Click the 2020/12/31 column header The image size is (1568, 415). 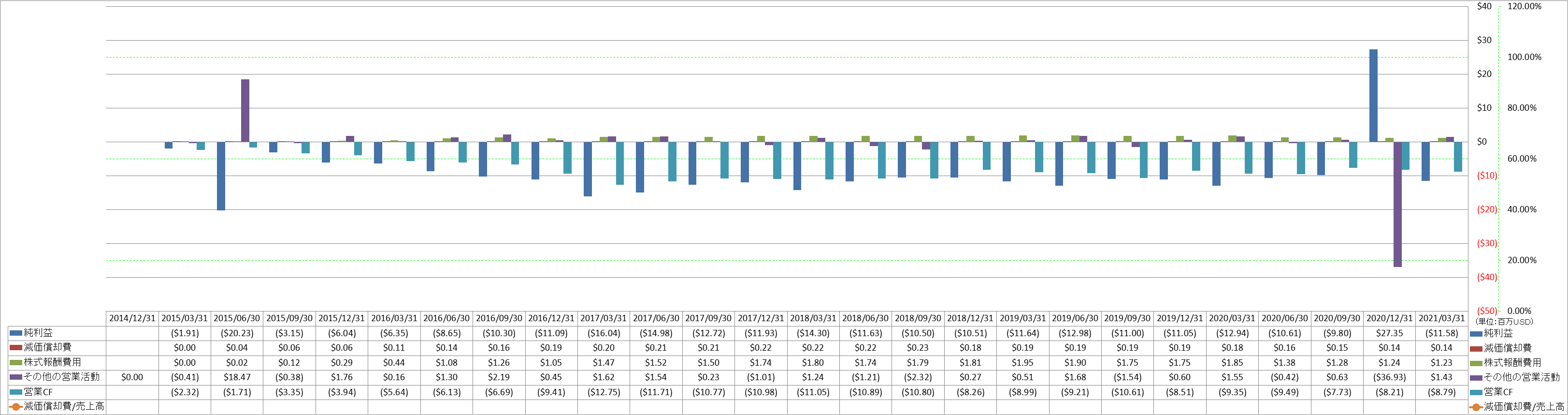[1389, 318]
